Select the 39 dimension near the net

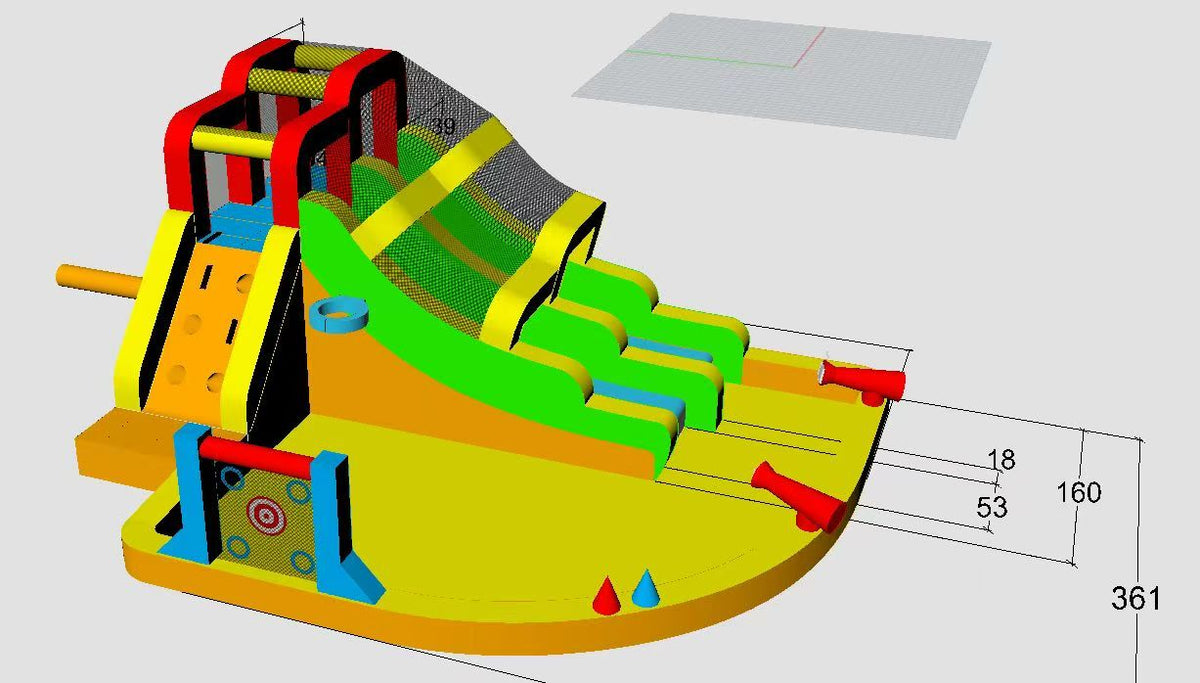442,126
